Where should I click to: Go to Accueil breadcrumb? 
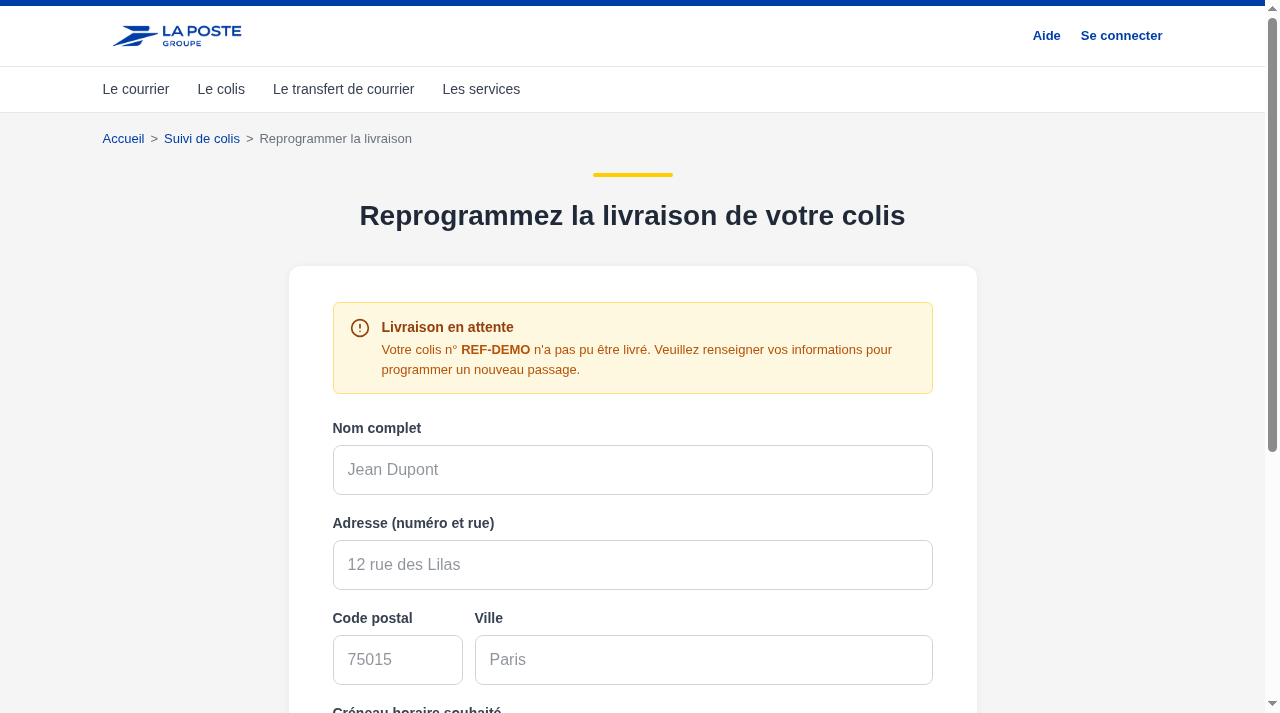[x=123, y=139]
